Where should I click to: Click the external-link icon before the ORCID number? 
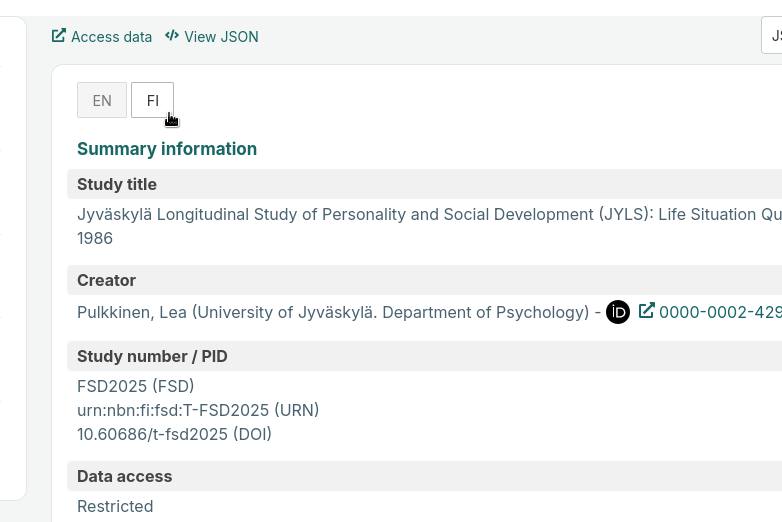pyautogui.click(x=646, y=311)
